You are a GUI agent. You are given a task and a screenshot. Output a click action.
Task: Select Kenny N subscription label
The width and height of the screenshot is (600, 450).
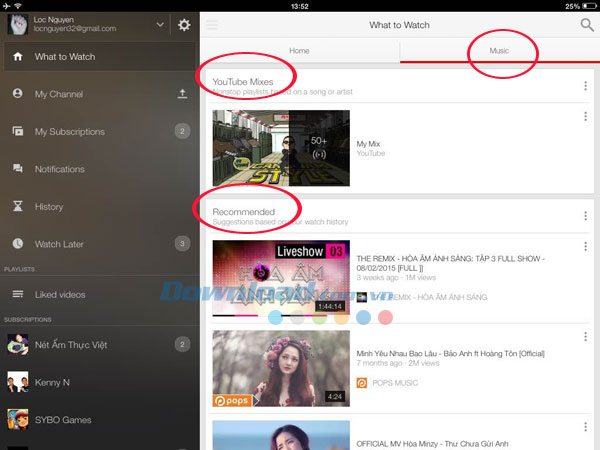click(52, 382)
